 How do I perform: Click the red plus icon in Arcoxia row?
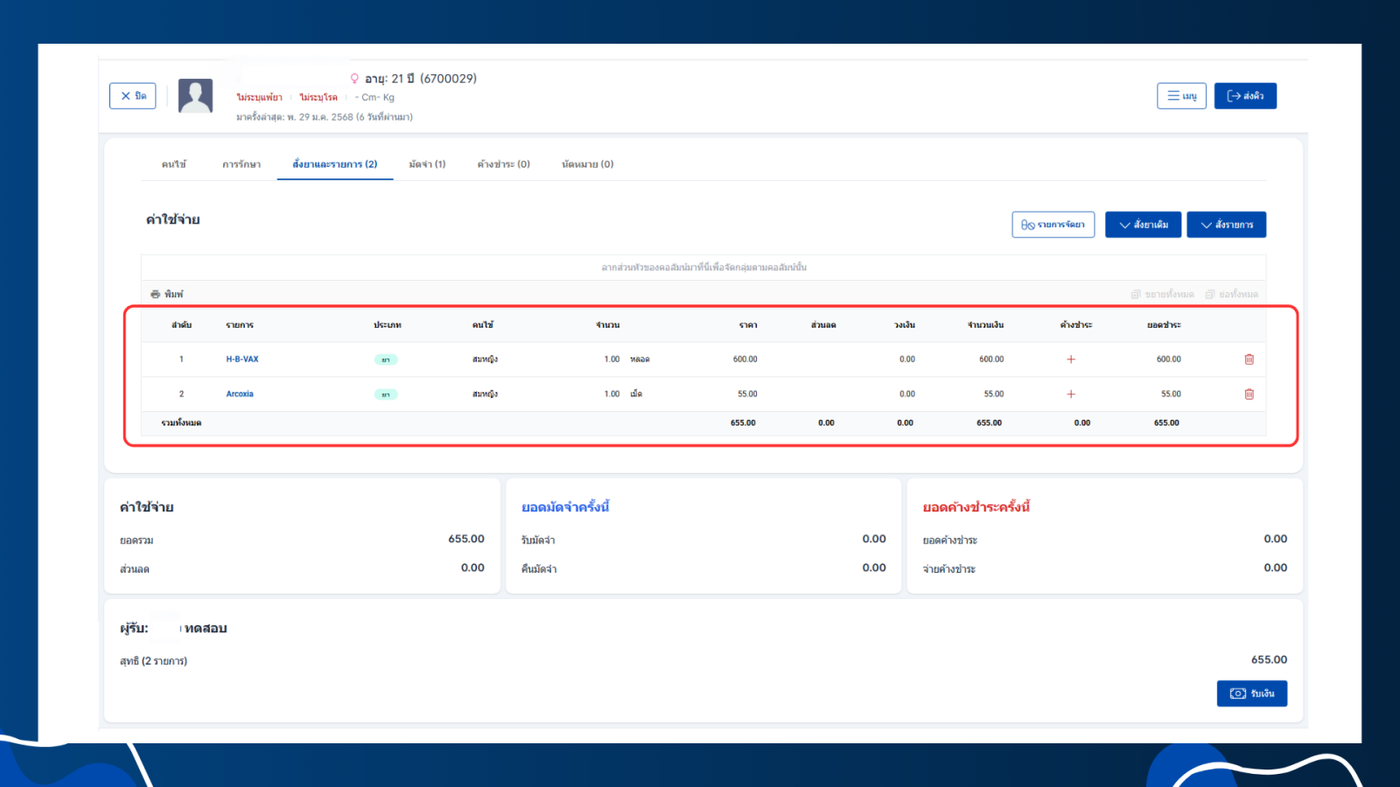(1071, 394)
